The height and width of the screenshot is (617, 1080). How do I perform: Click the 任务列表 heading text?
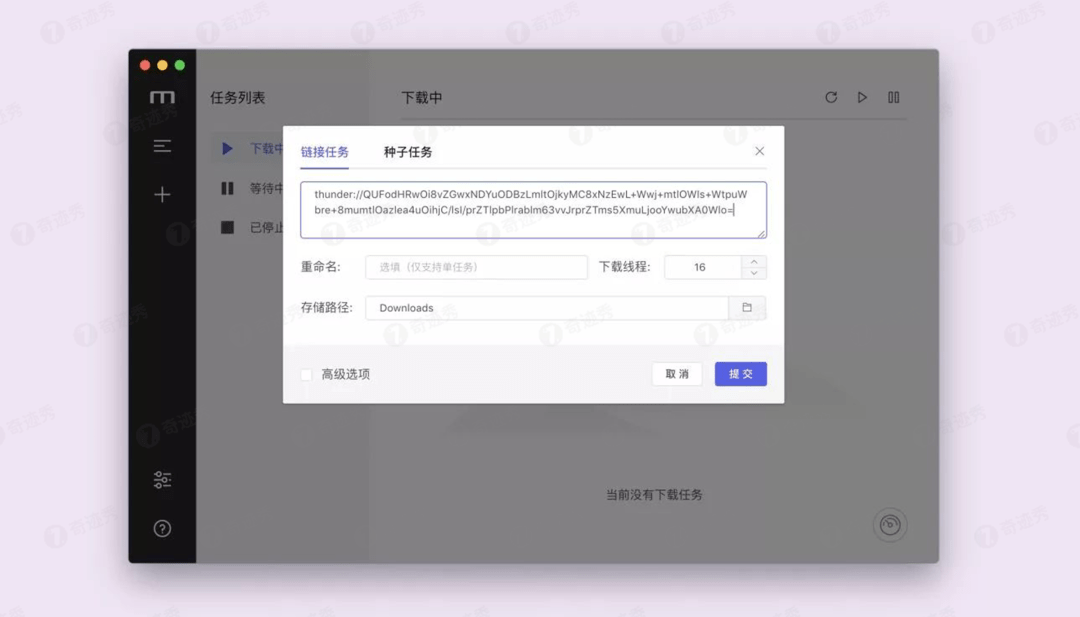(x=238, y=98)
